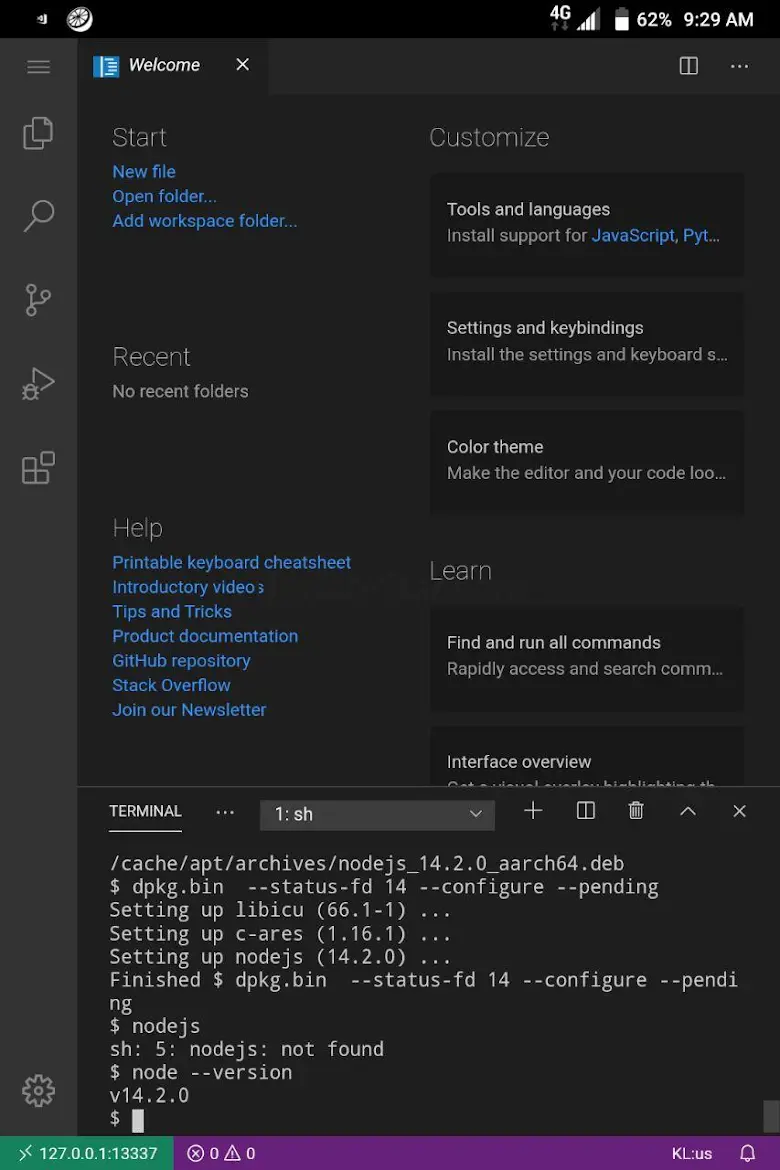Select the TERMINAL panel tab
This screenshot has width=780, height=1170.
(x=145, y=811)
